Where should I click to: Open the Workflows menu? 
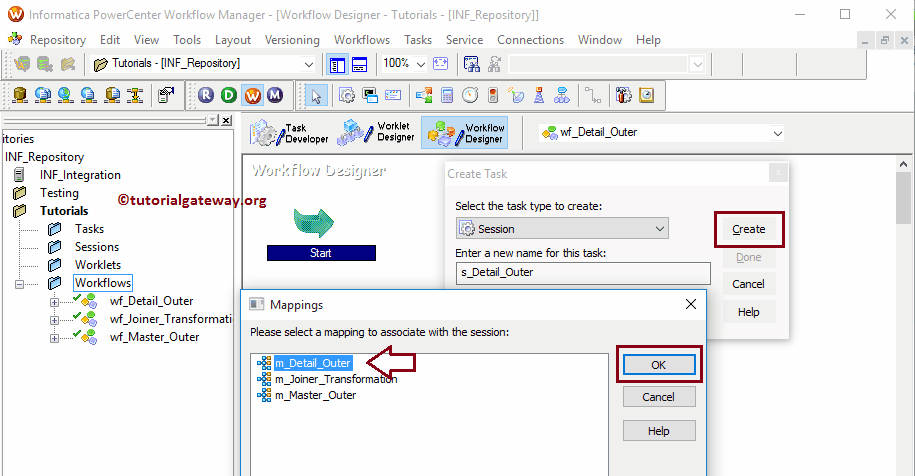(362, 40)
